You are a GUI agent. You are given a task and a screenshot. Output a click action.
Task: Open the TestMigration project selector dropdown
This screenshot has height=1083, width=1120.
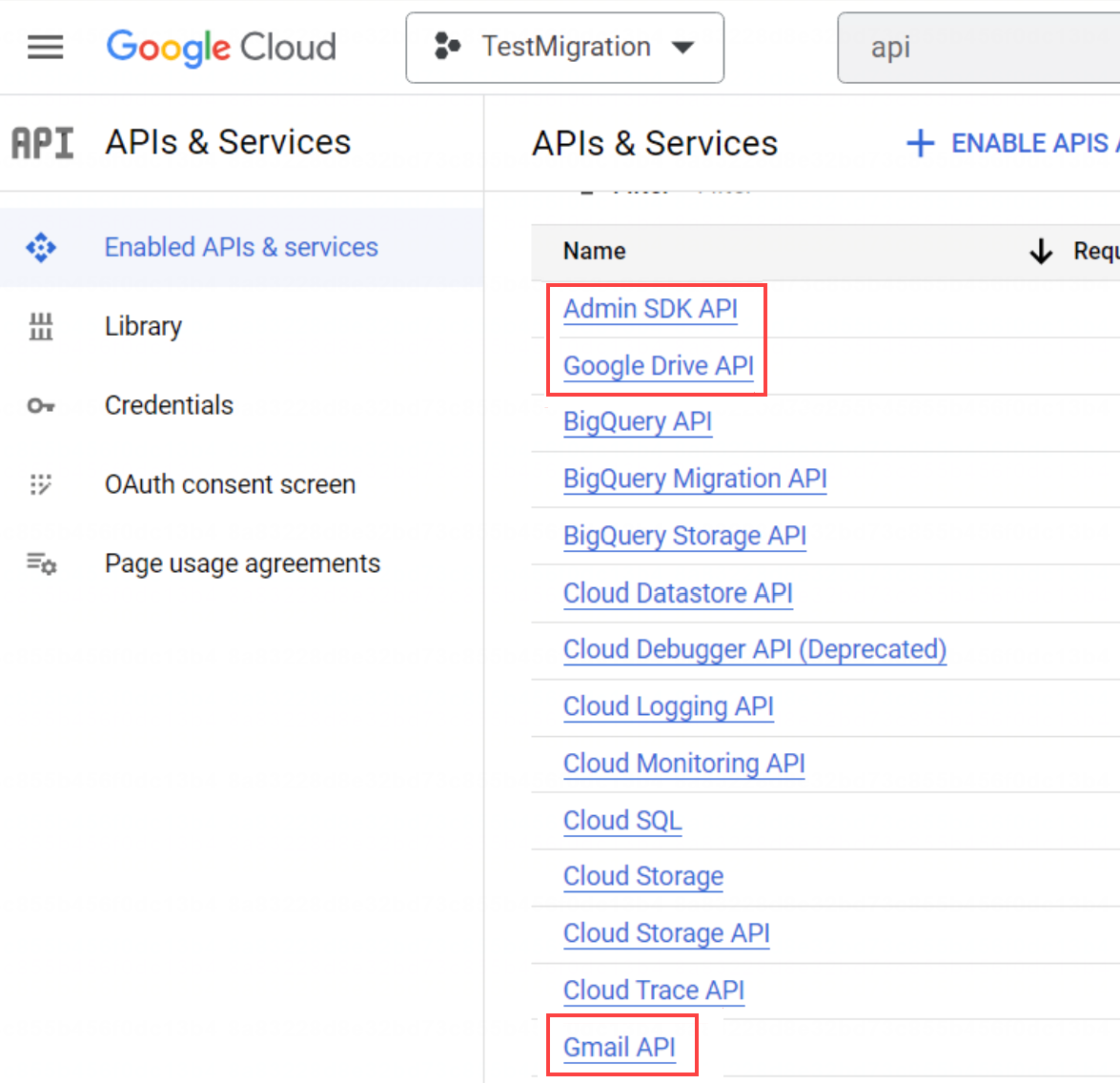564,48
